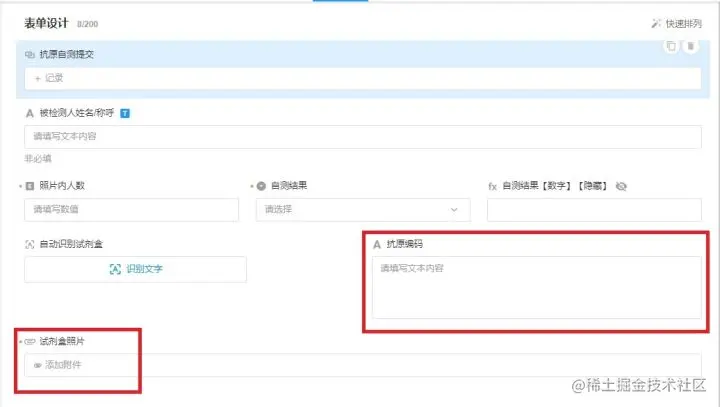Click the A text icon beside 被检测人姓名/称呼
This screenshot has width=720, height=407.
tap(29, 113)
